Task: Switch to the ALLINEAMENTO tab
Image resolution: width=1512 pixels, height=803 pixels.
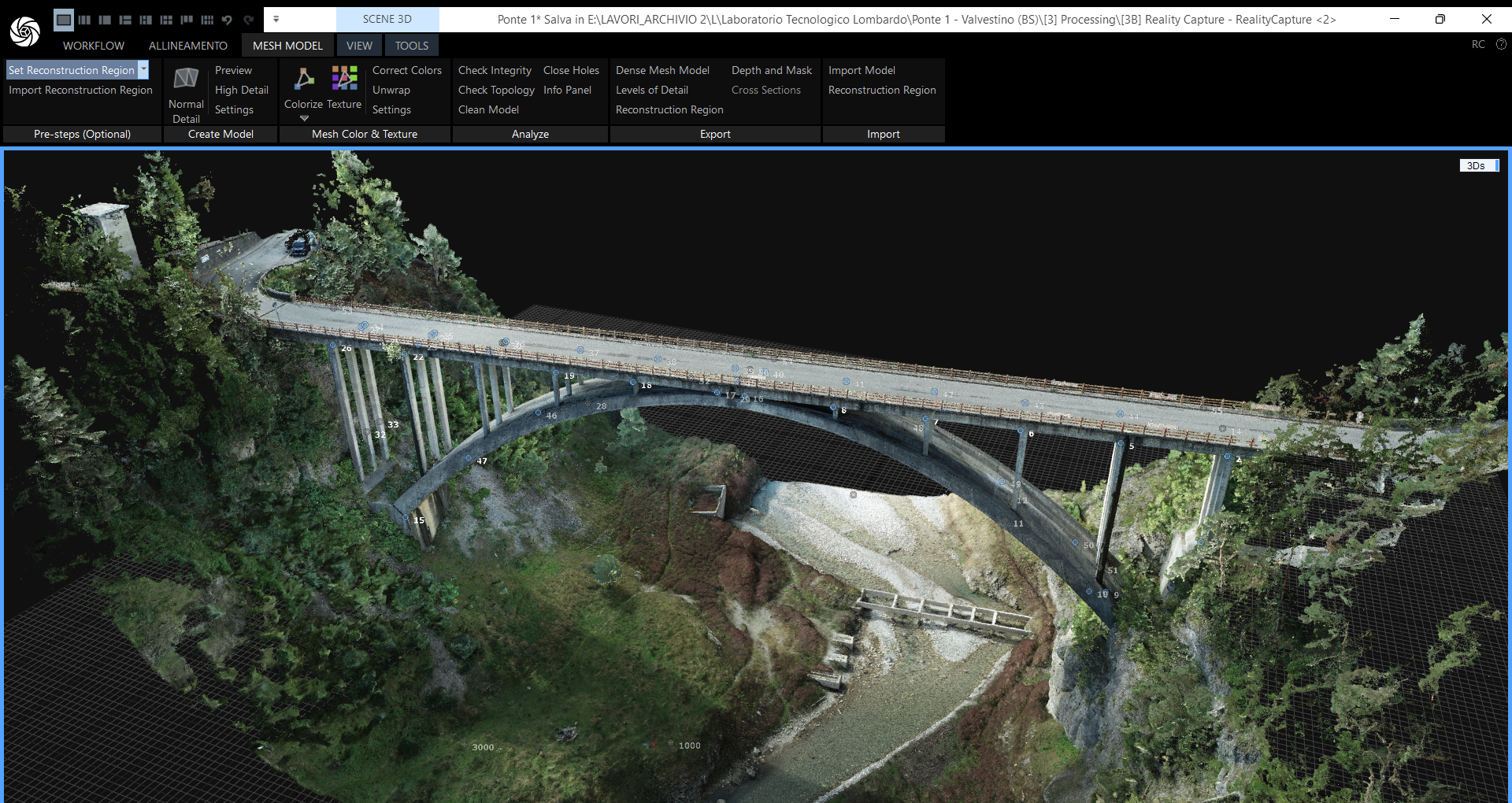Action: click(187, 46)
